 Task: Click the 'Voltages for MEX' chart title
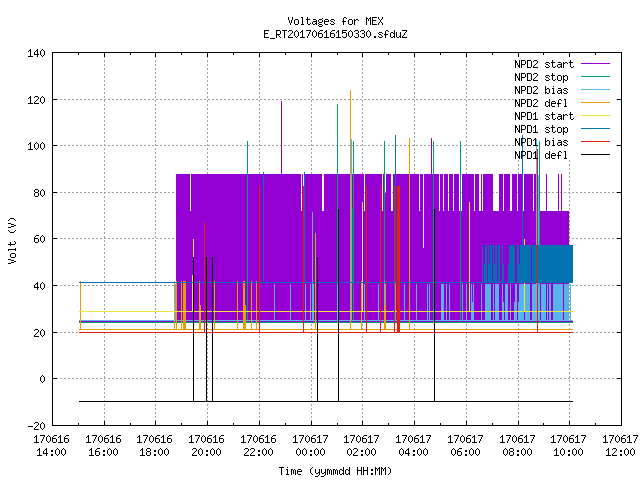(335, 21)
